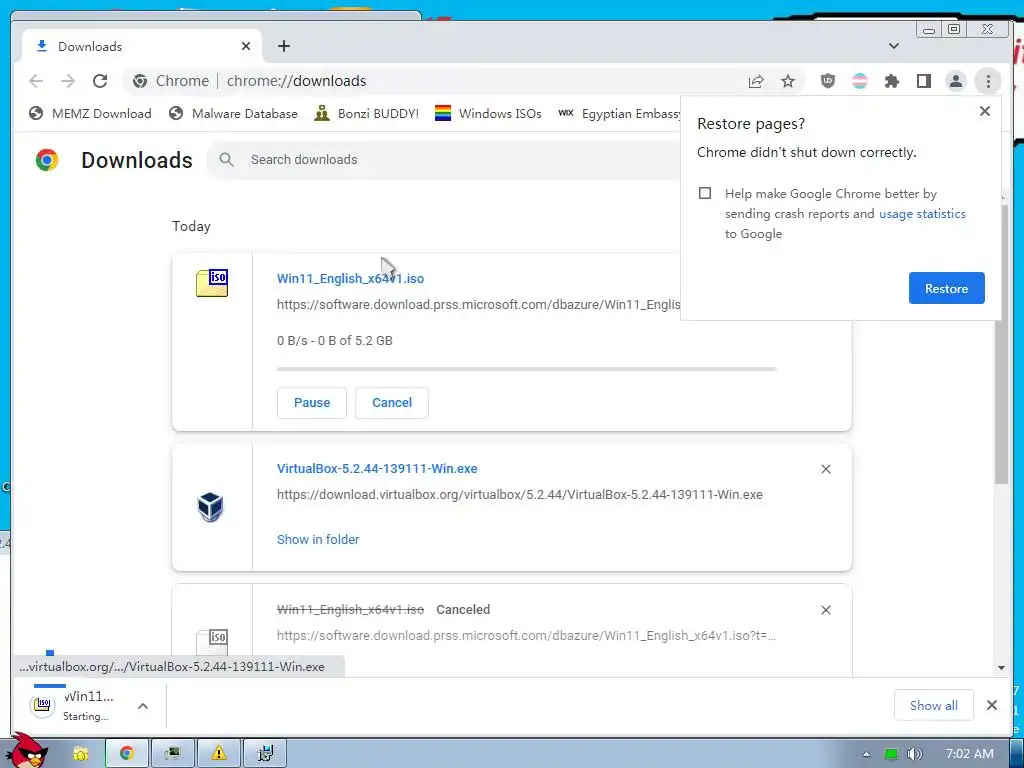Switch to Chrome in the taskbar
Screen dimensions: 1024x768
click(127, 754)
